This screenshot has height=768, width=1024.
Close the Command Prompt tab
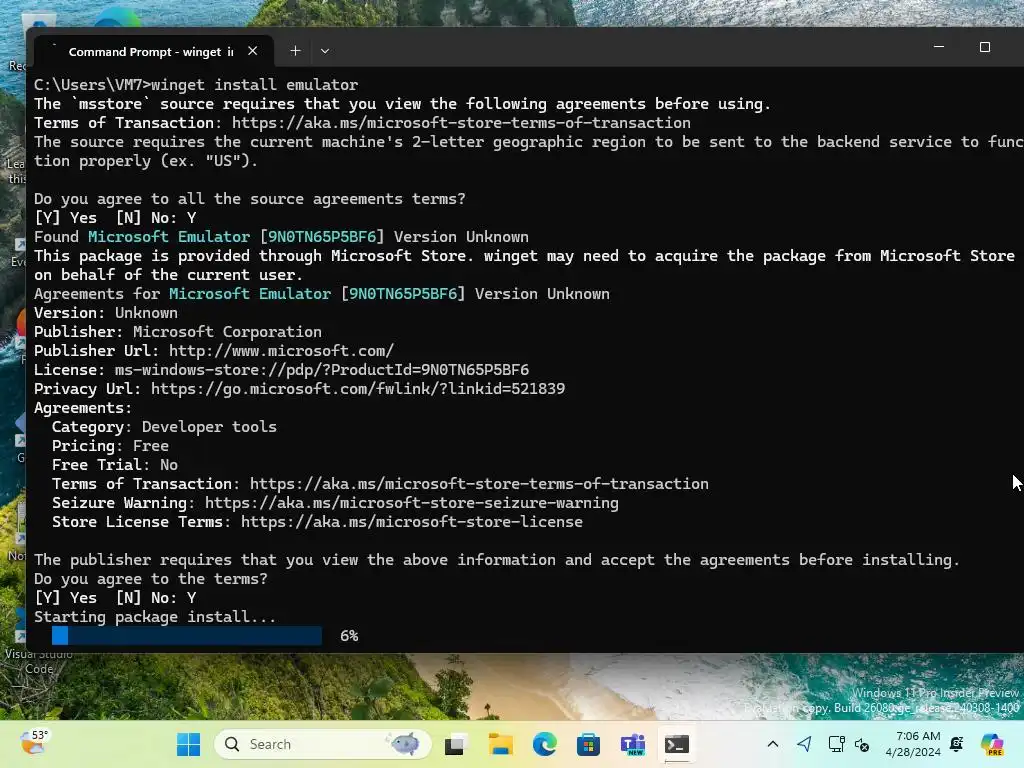point(253,51)
